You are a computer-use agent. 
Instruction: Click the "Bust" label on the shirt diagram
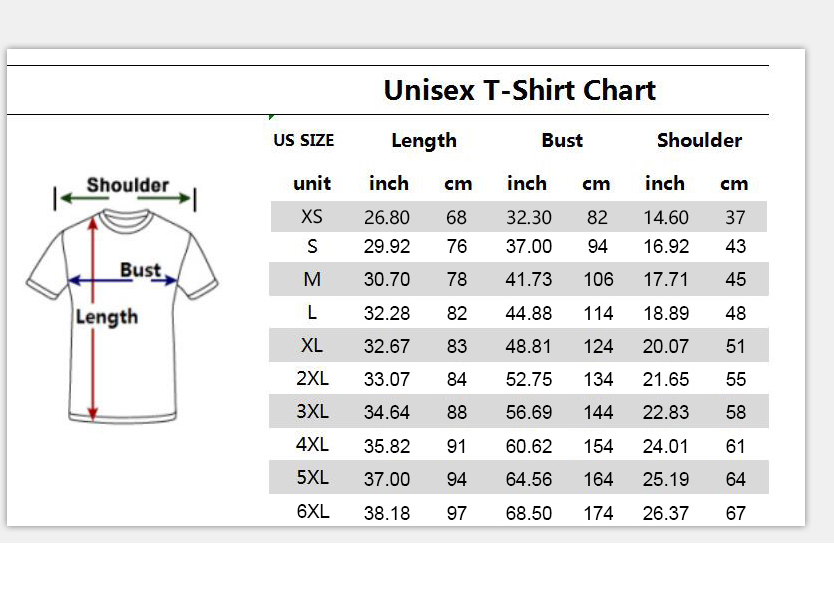pyautogui.click(x=140, y=269)
